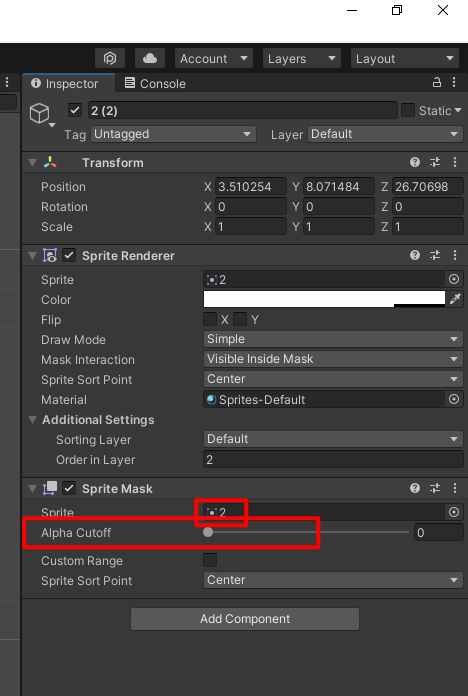Open the Account menu button
This screenshot has width=468, height=696.
(214, 59)
